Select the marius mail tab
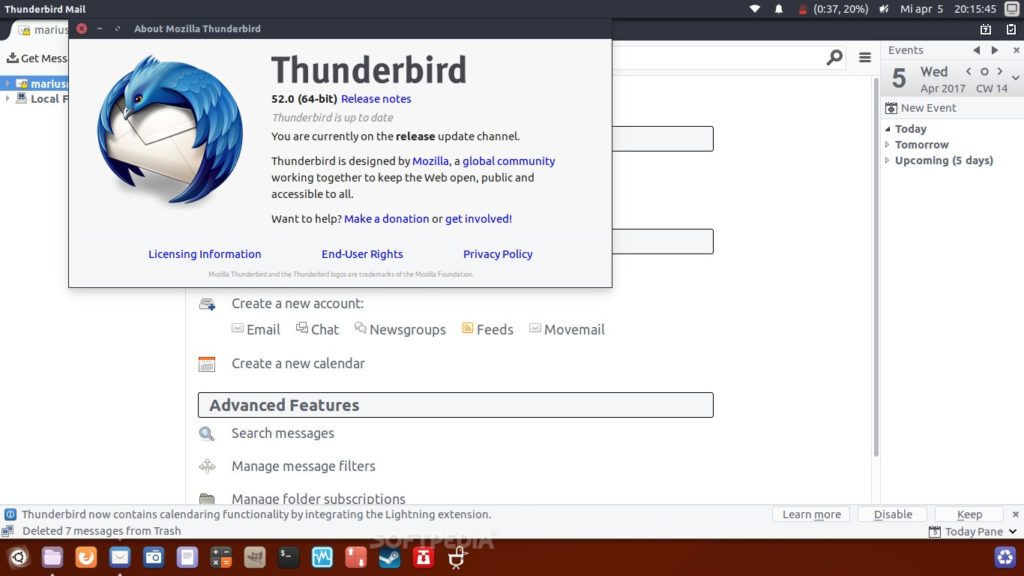1024x576 pixels. (x=42, y=30)
